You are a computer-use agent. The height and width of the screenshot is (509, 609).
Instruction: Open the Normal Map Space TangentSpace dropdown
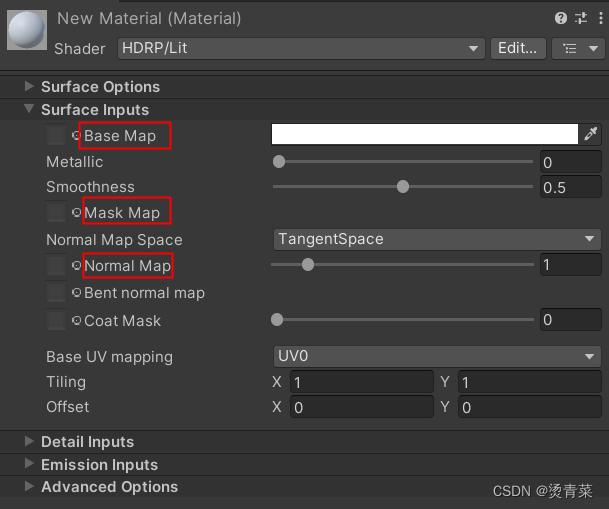click(x=437, y=239)
